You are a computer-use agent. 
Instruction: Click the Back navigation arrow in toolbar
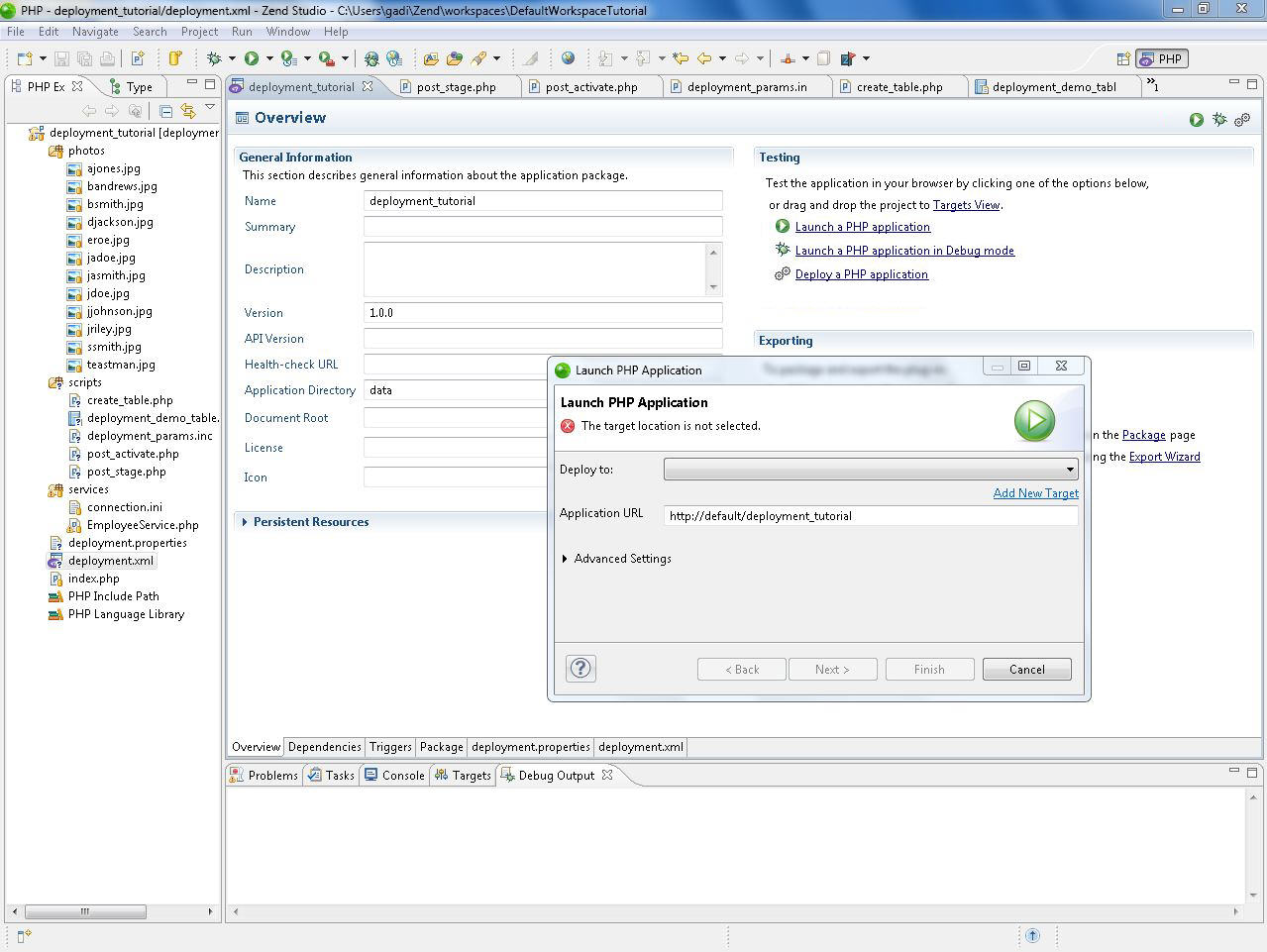tap(704, 58)
